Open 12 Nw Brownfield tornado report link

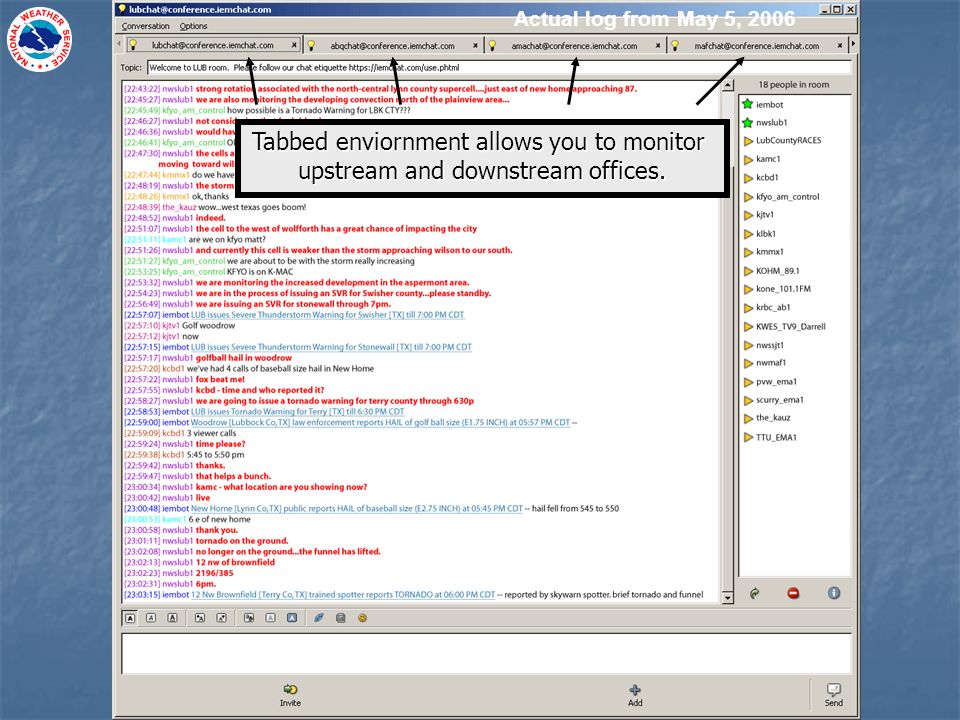pos(343,594)
